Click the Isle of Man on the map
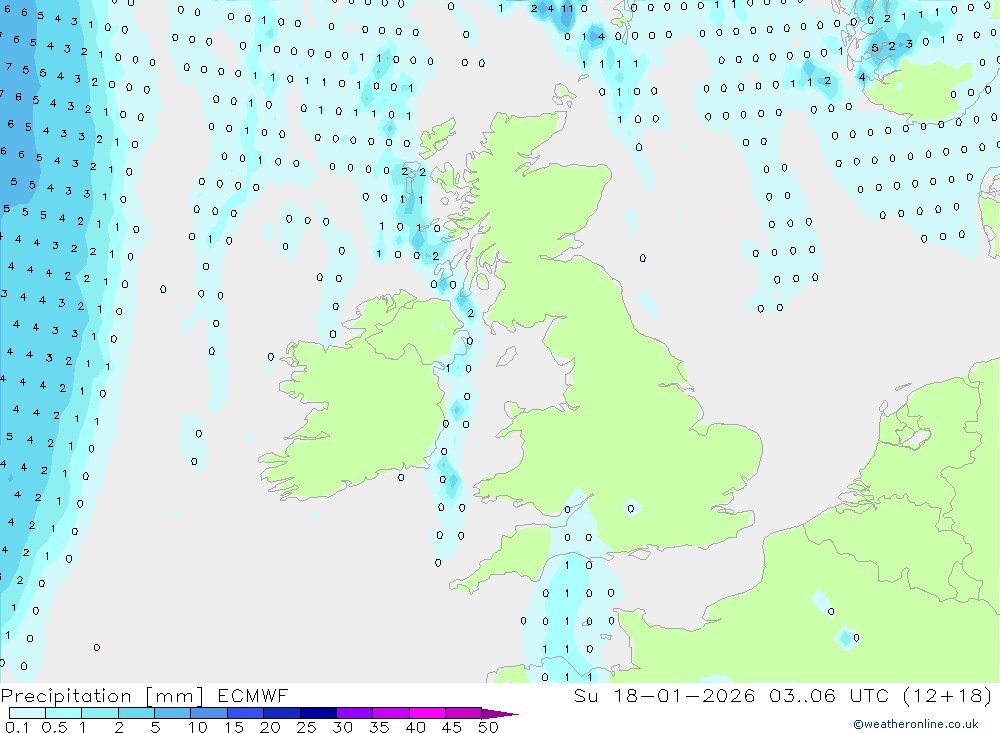This screenshot has height=733, width=1000. pos(506,356)
